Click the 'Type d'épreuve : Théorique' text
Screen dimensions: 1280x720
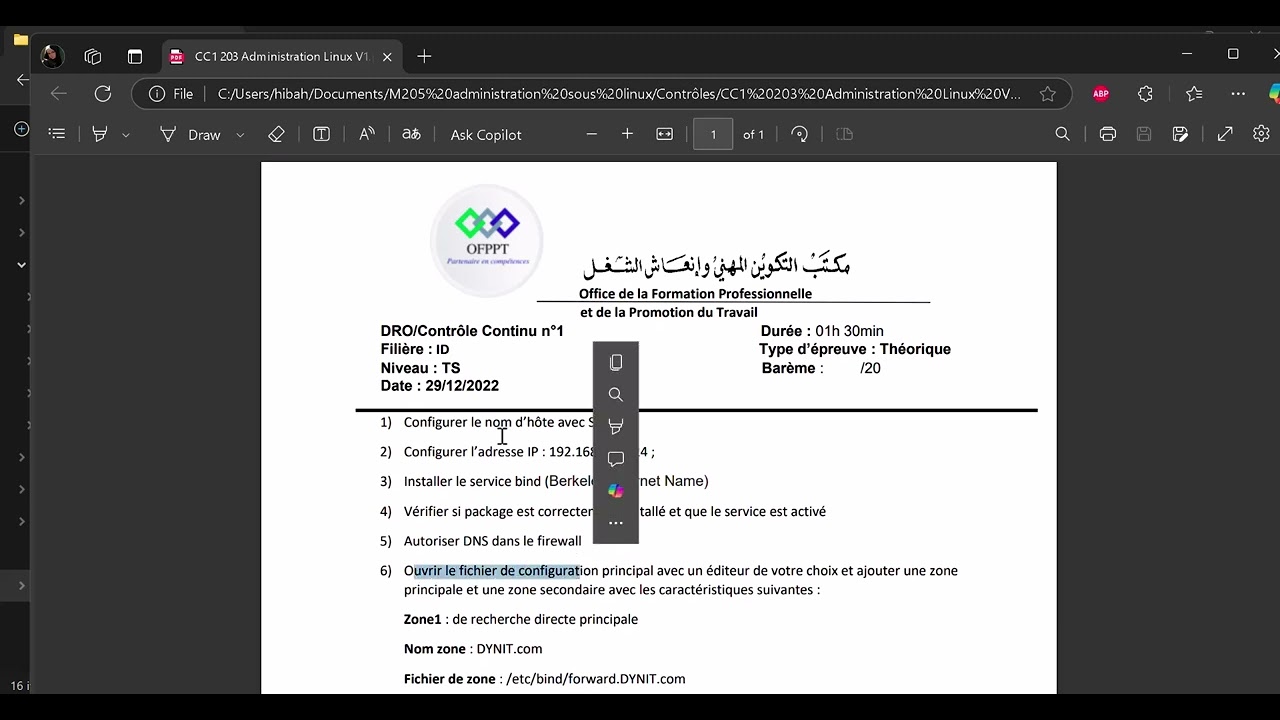855,349
